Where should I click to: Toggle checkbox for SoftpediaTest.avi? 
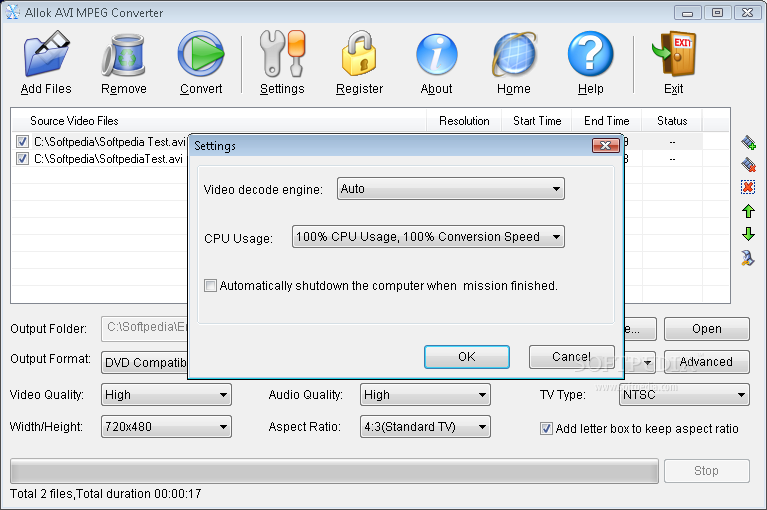[x=22, y=158]
